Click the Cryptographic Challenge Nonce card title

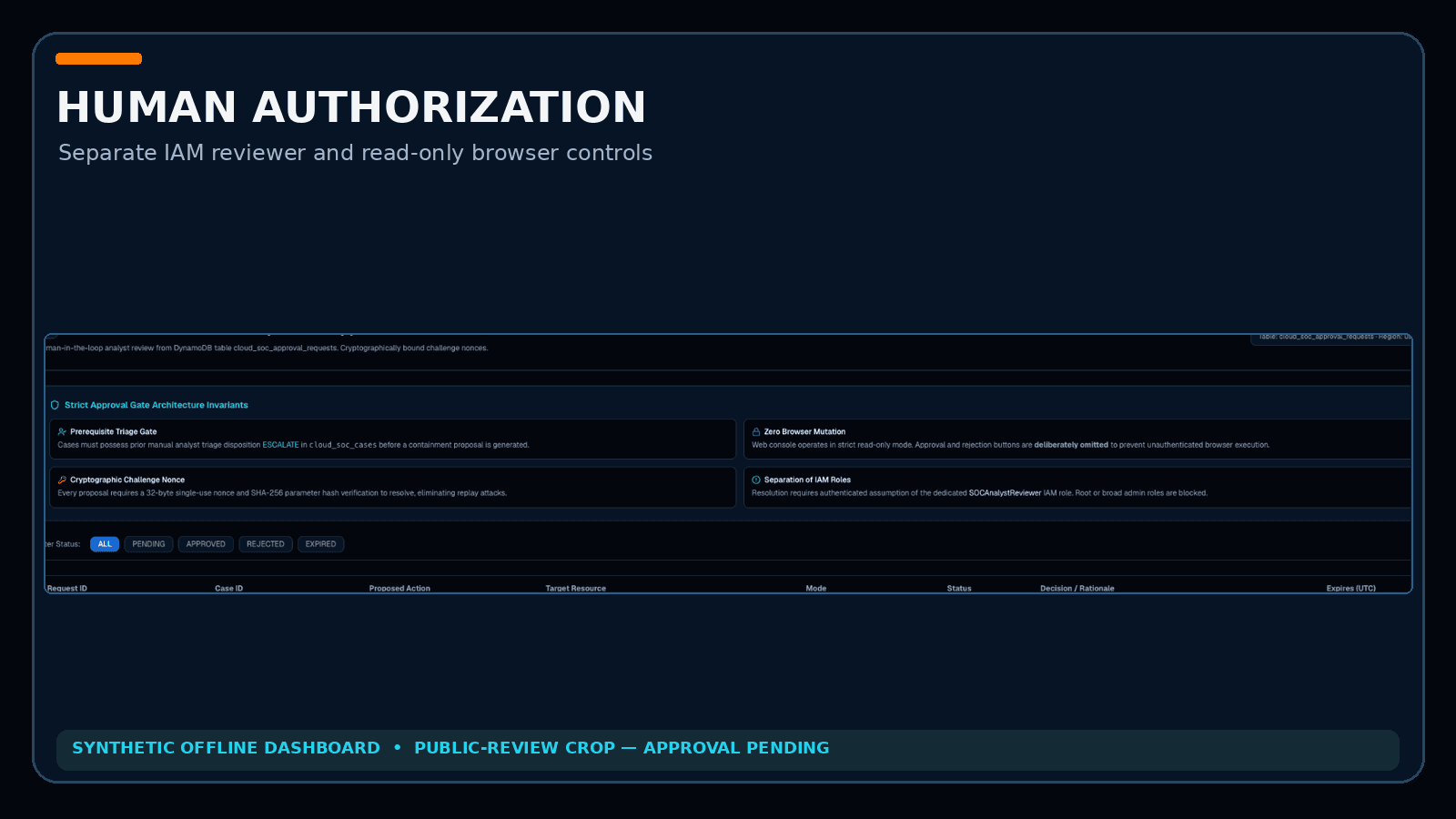tap(127, 480)
